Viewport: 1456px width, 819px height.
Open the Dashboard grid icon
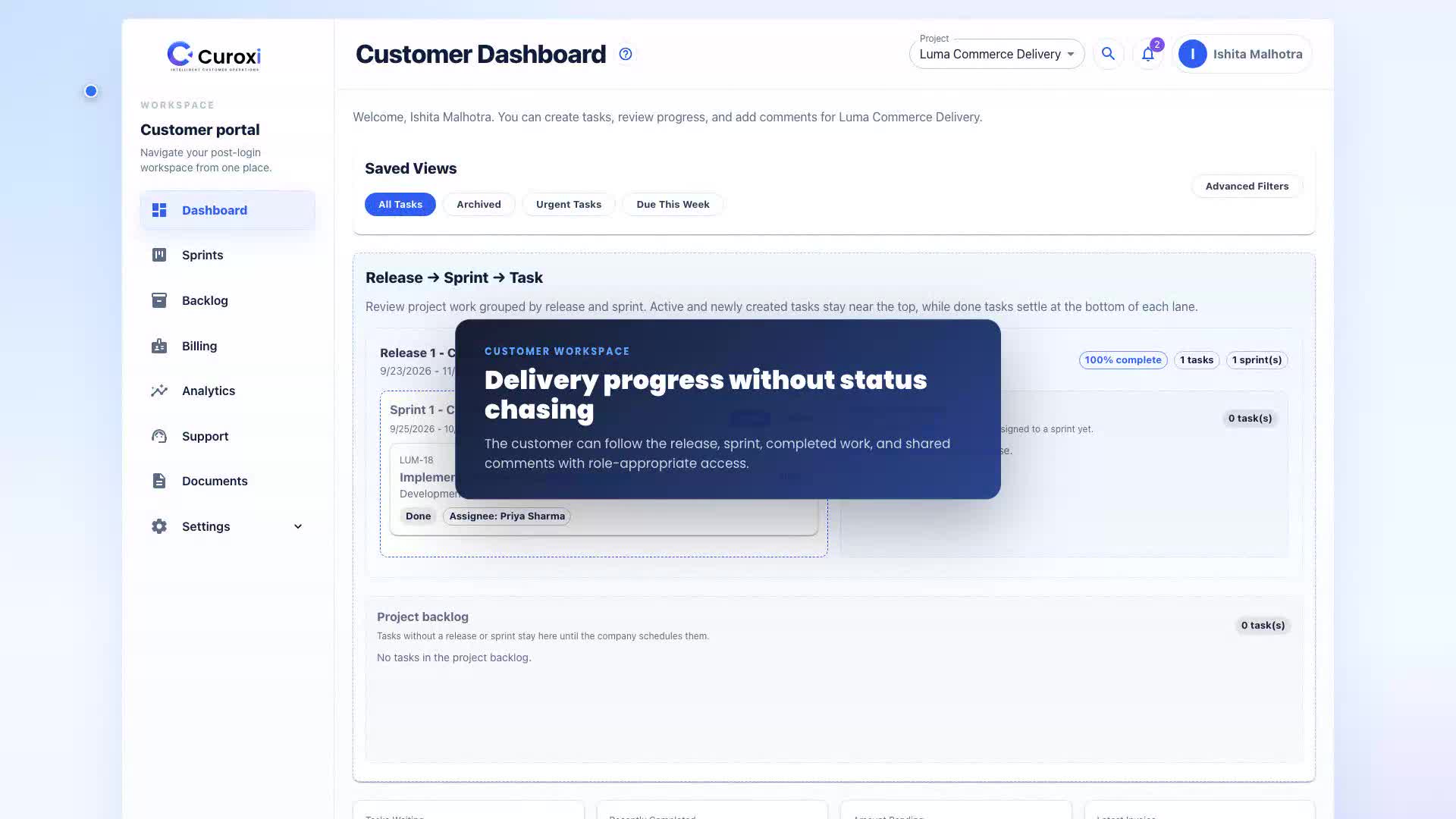click(159, 210)
